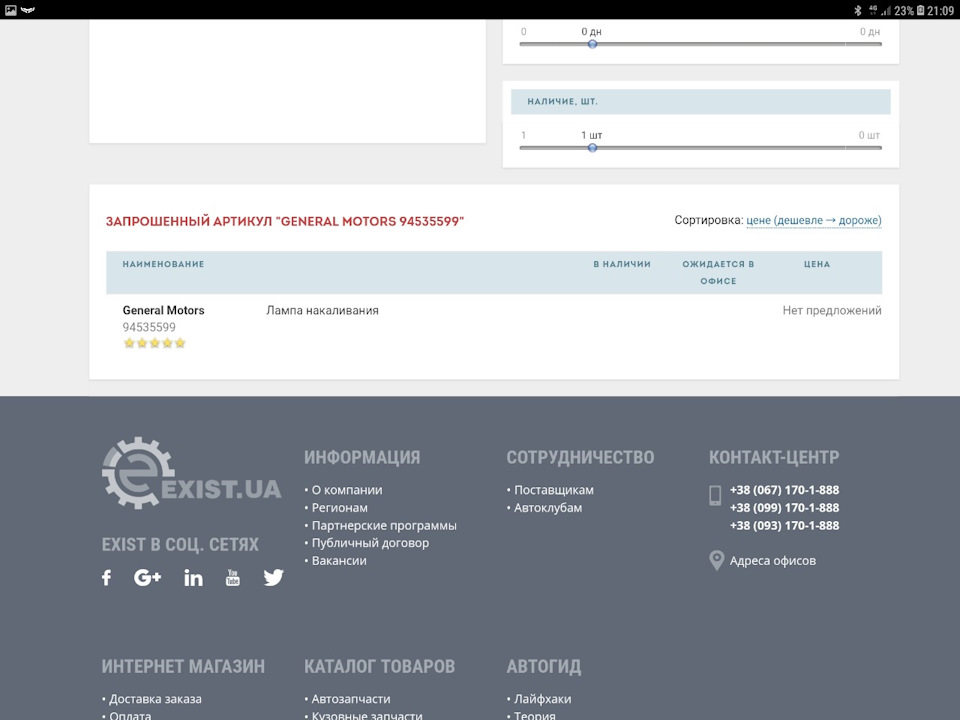Call phone number +38 (093) 170-1-888
The width and height of the screenshot is (960, 720).
point(784,525)
